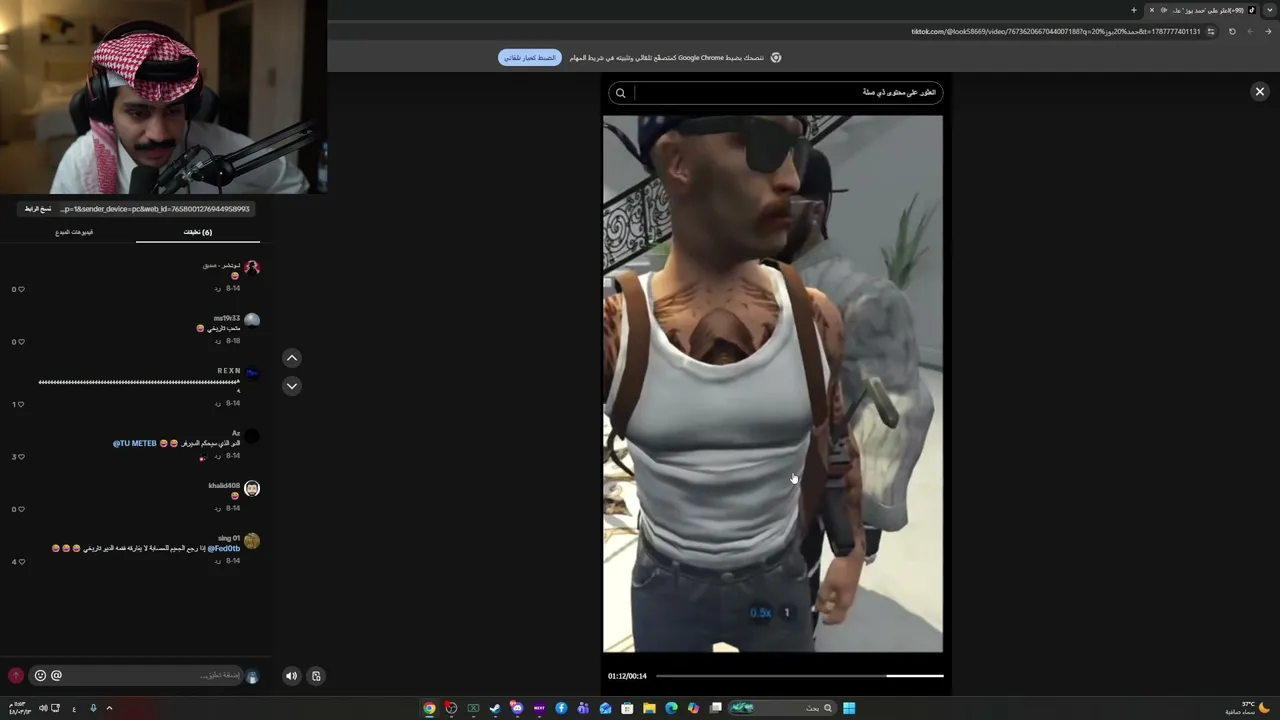Click reply under the sing 01 comment
Screen dimensions: 1280x720
[x=217, y=561]
